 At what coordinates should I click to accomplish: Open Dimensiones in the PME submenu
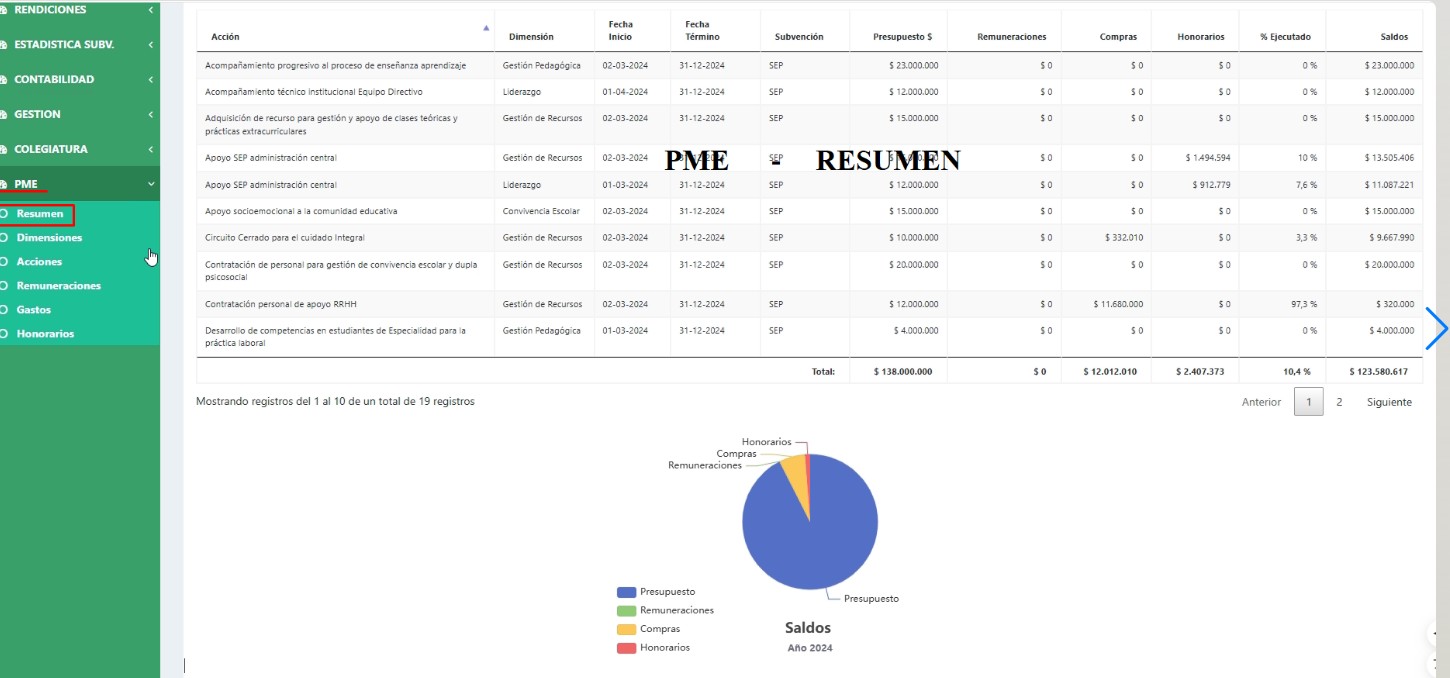[x=49, y=238]
